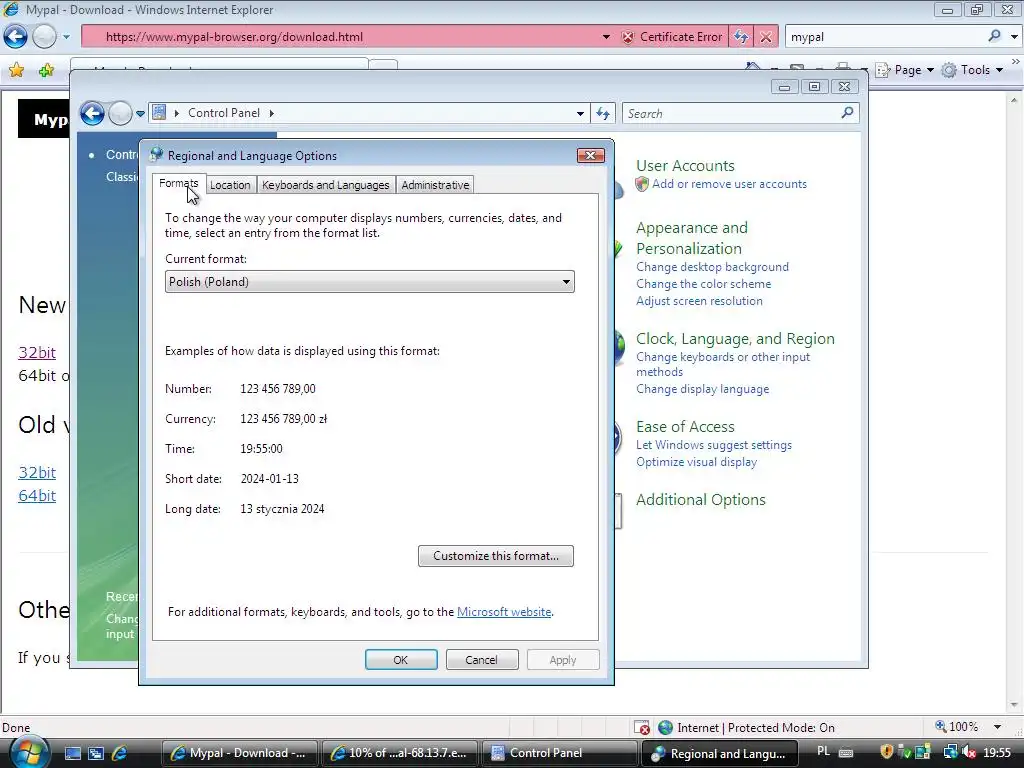Click Change display language link
1024x768 pixels.
703,389
